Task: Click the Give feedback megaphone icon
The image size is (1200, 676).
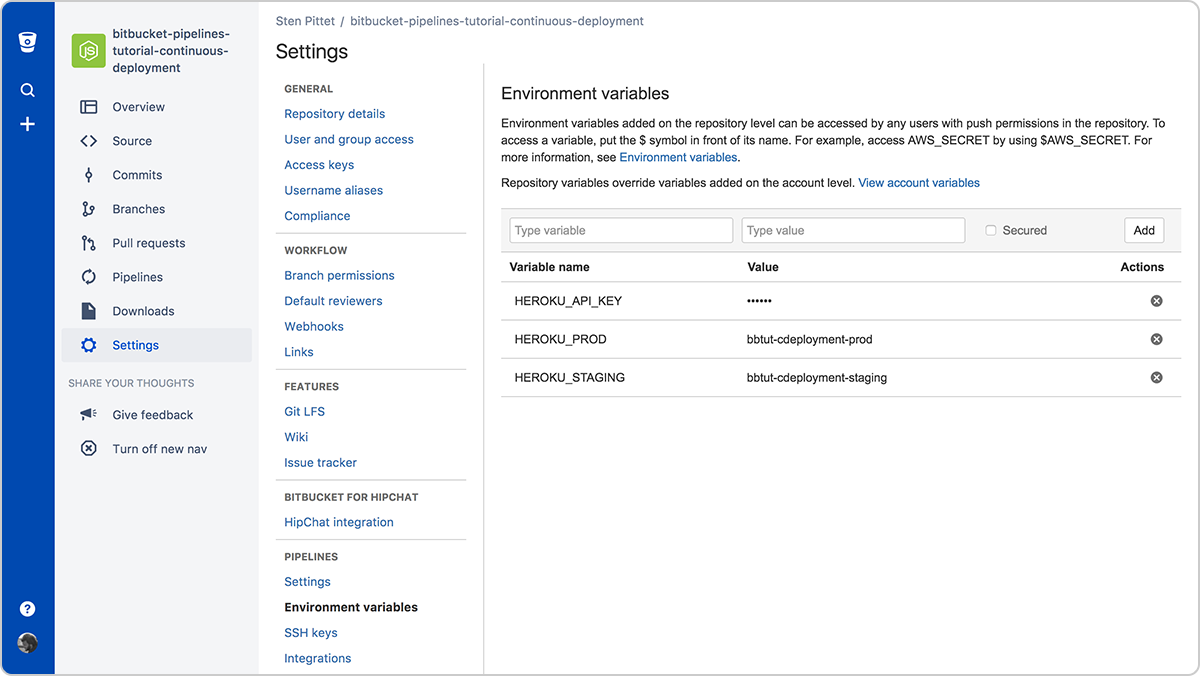Action: tap(88, 414)
